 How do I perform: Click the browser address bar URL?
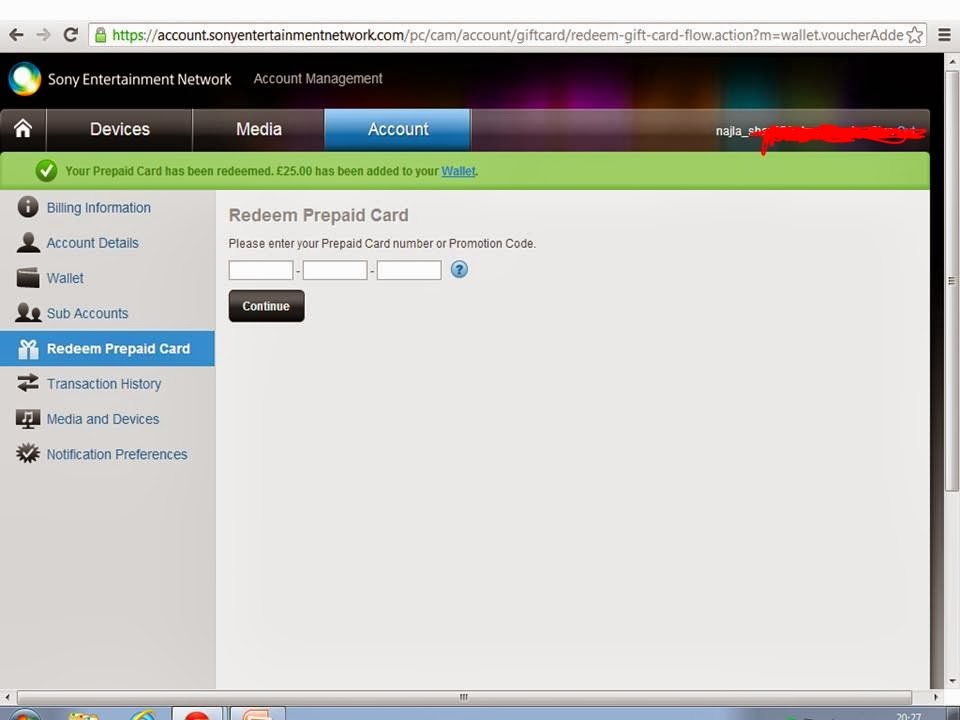(x=508, y=35)
